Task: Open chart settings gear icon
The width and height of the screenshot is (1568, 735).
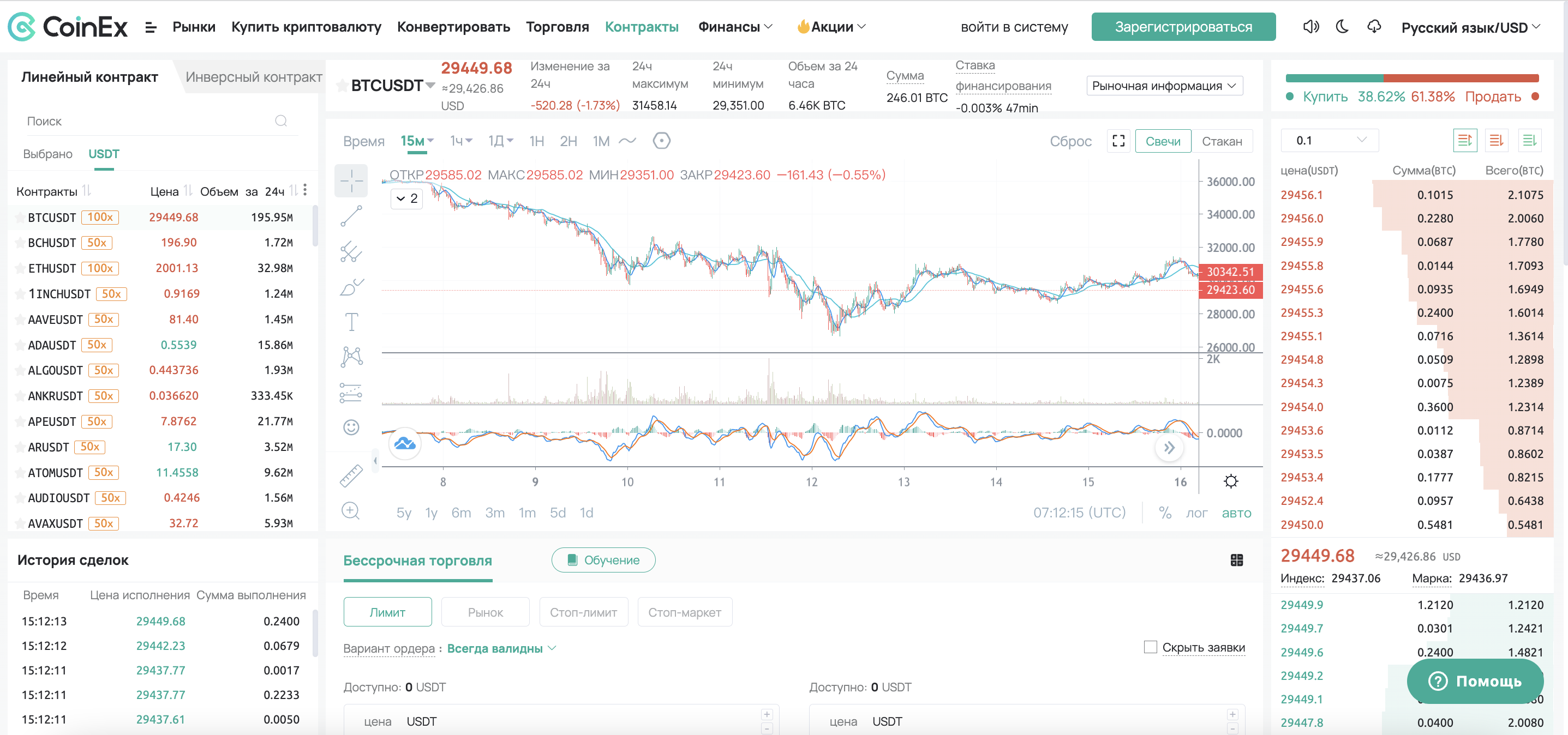Action: [1231, 481]
